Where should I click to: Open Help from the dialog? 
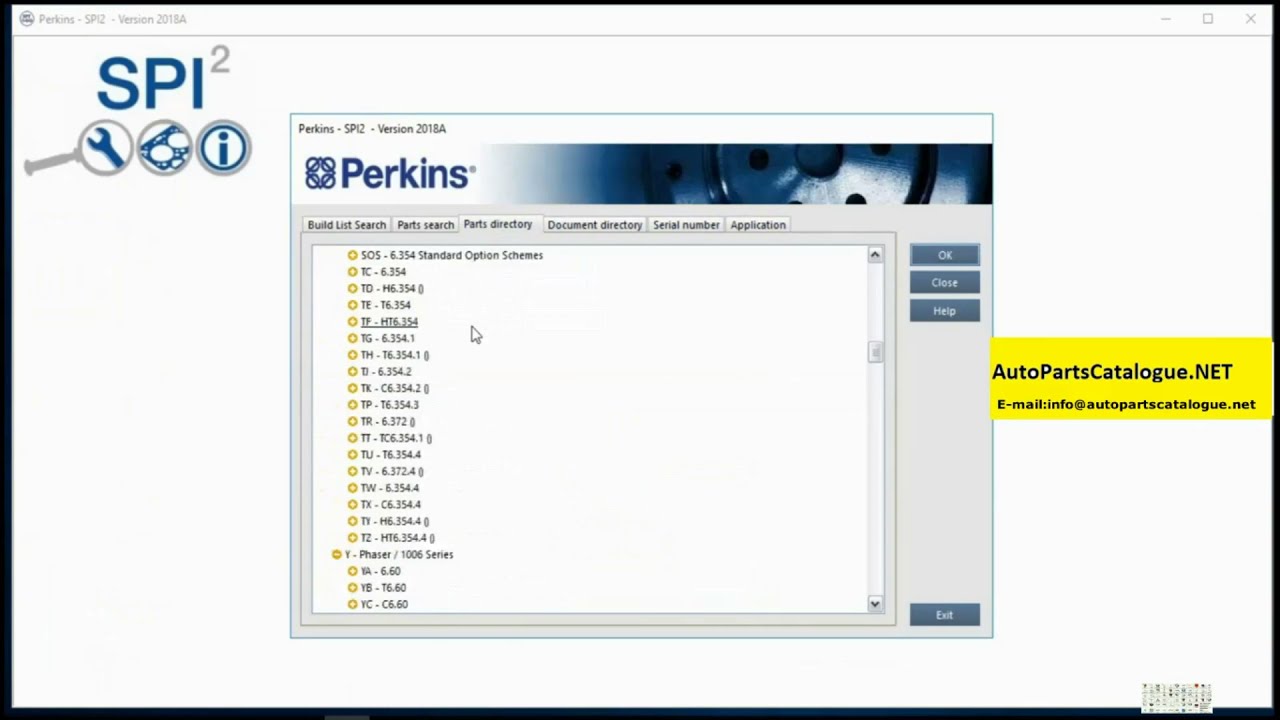945,311
